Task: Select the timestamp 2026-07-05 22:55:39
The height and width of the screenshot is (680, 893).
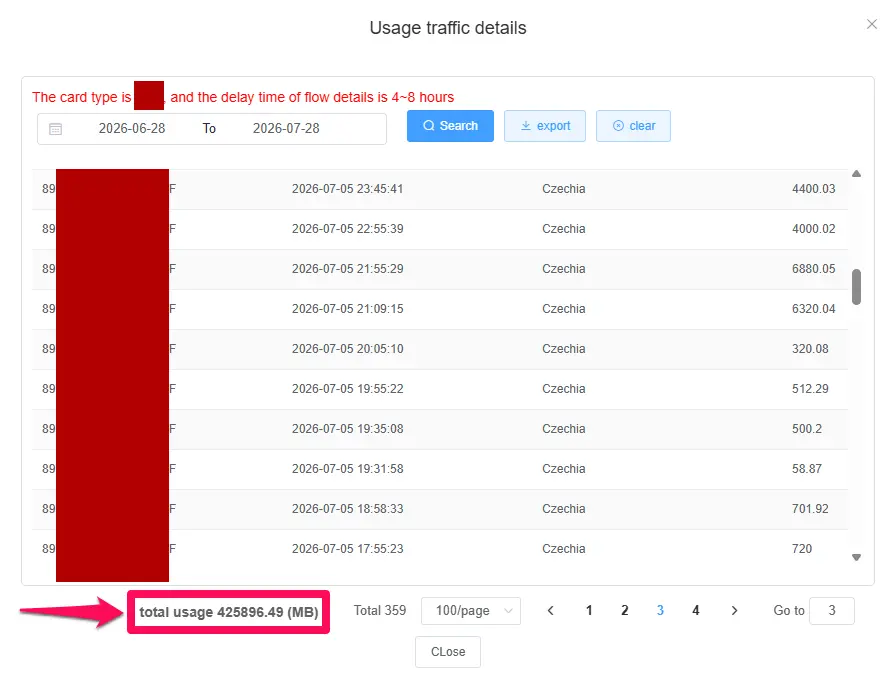Action: click(347, 228)
